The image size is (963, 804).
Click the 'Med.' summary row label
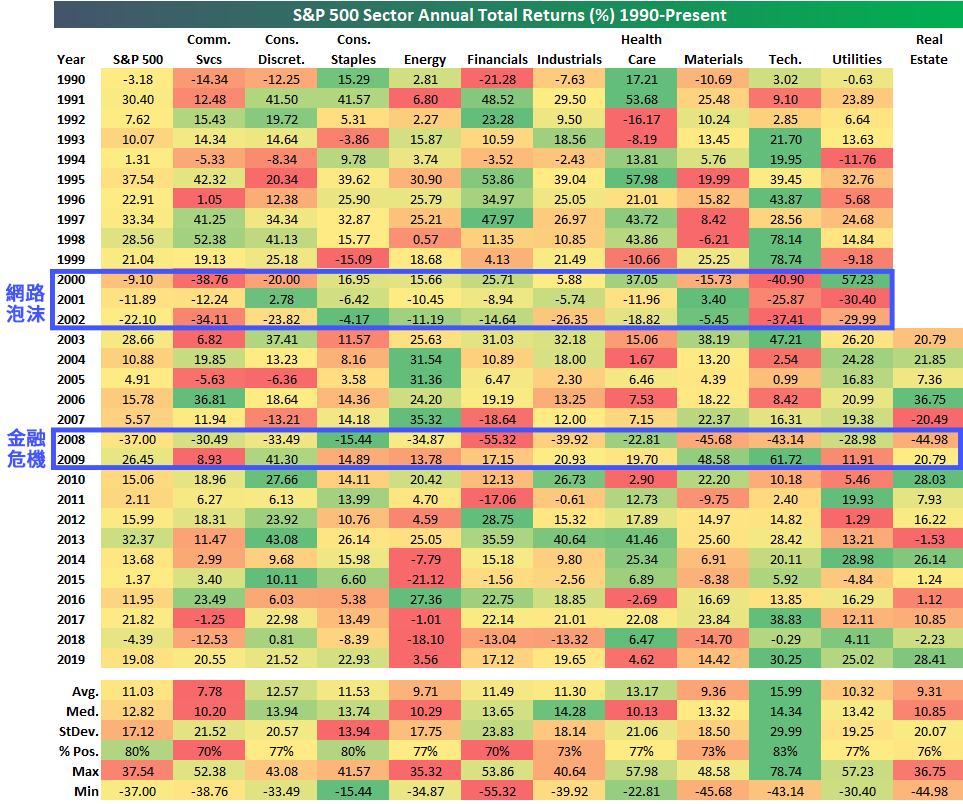coord(82,712)
